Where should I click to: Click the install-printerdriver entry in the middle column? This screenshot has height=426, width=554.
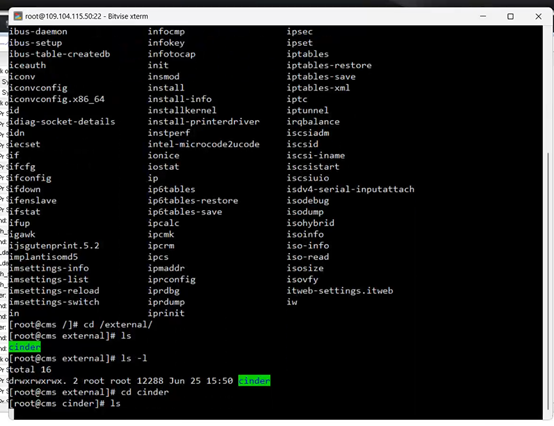(x=204, y=122)
